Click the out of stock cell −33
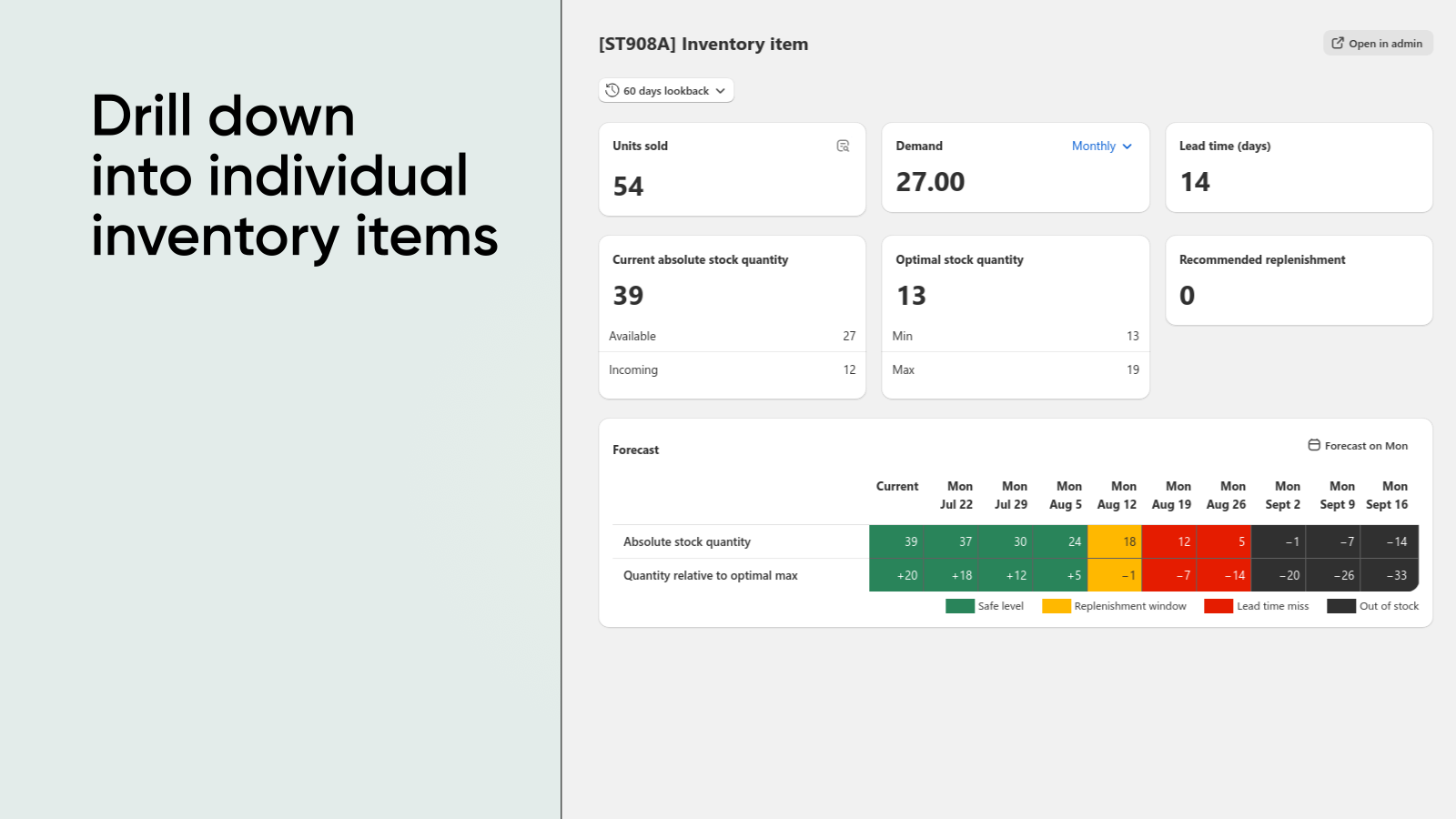 coord(1390,575)
